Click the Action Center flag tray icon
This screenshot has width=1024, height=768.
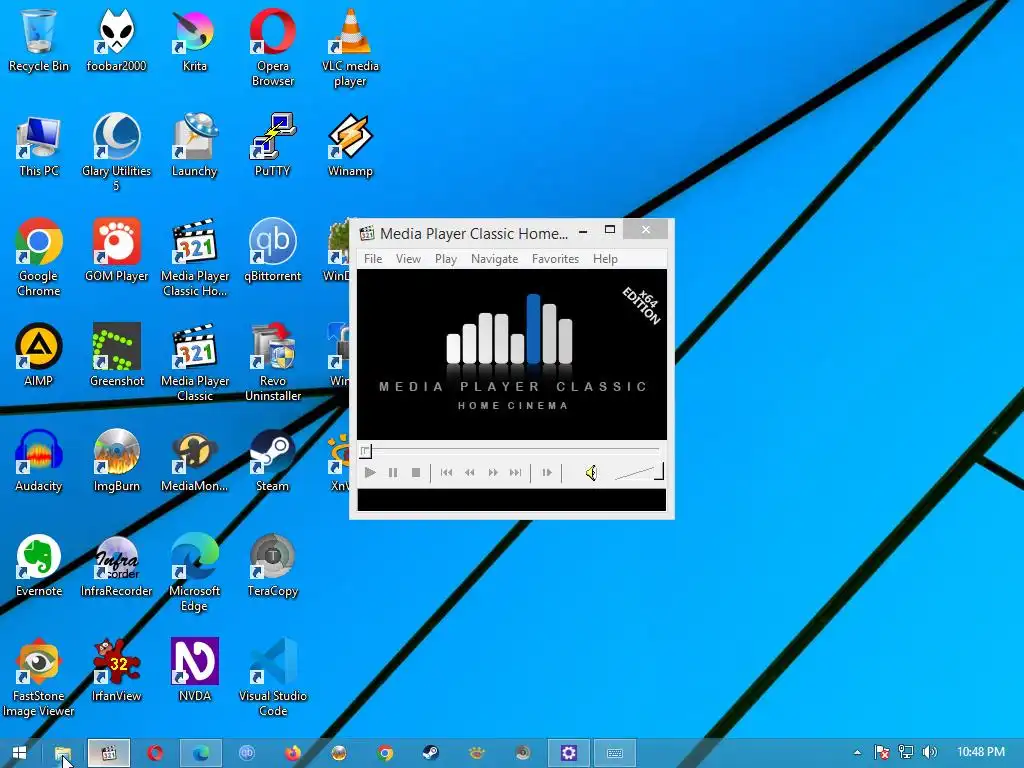[882, 753]
